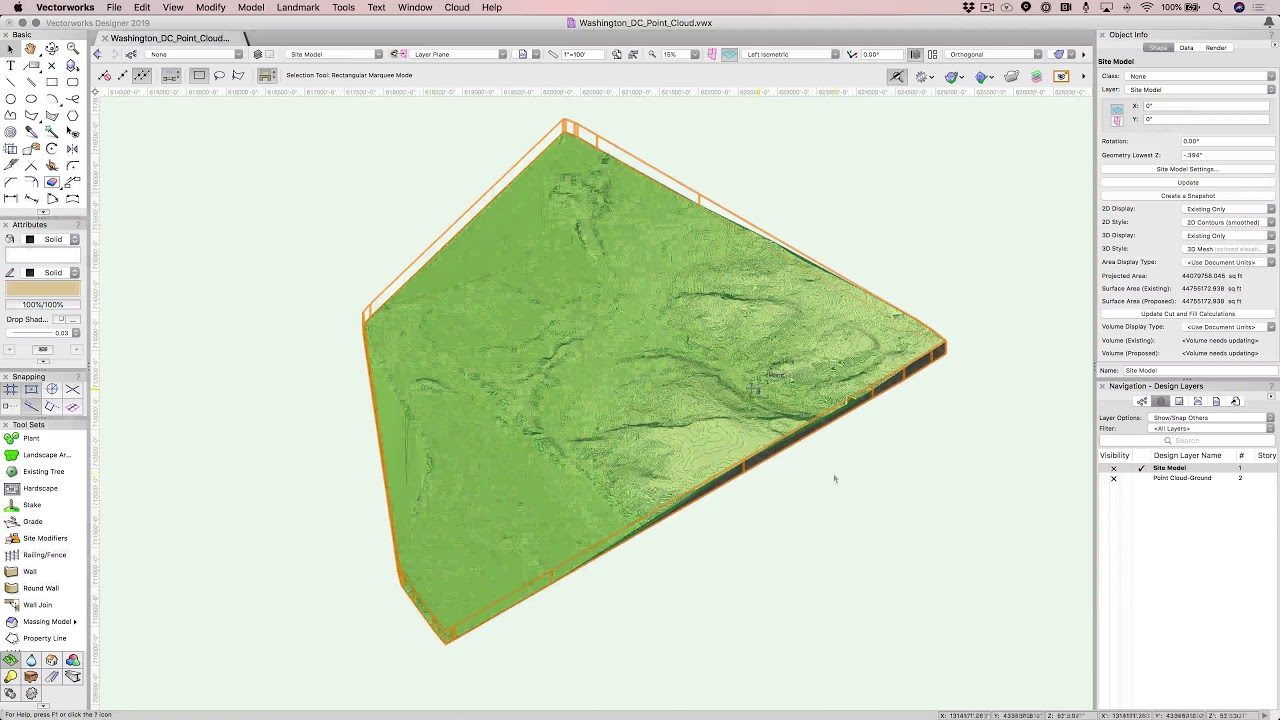The width and height of the screenshot is (1280, 720).
Task: Open the Landmark menu
Action: (298, 7)
